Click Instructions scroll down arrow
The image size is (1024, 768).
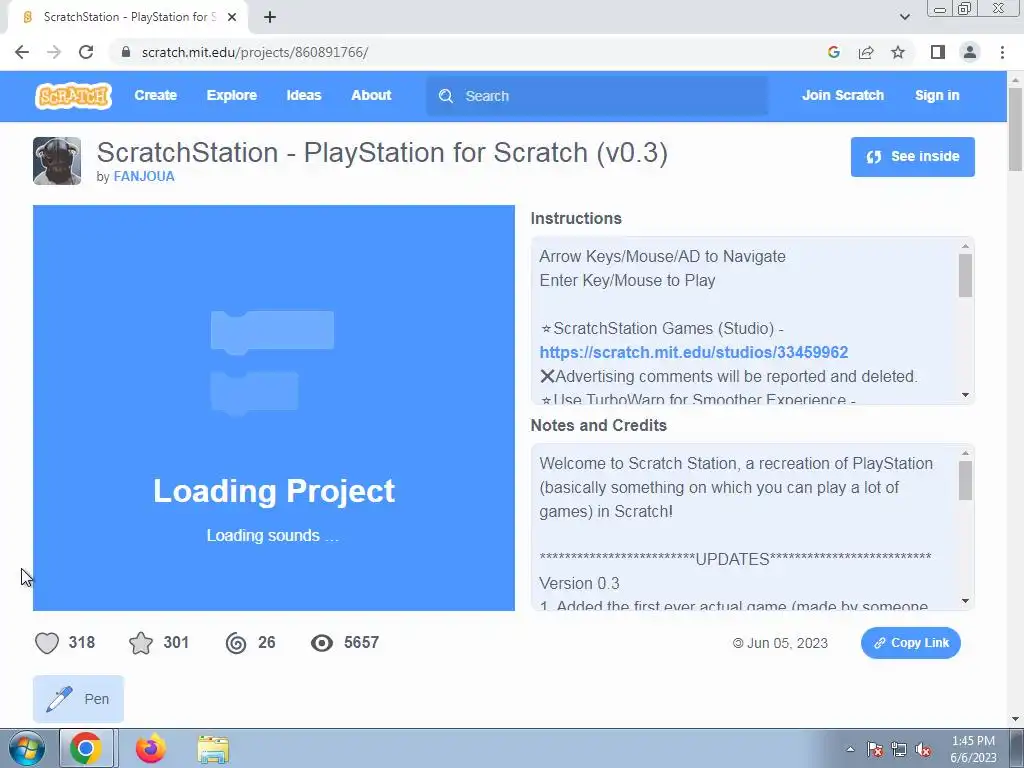965,395
